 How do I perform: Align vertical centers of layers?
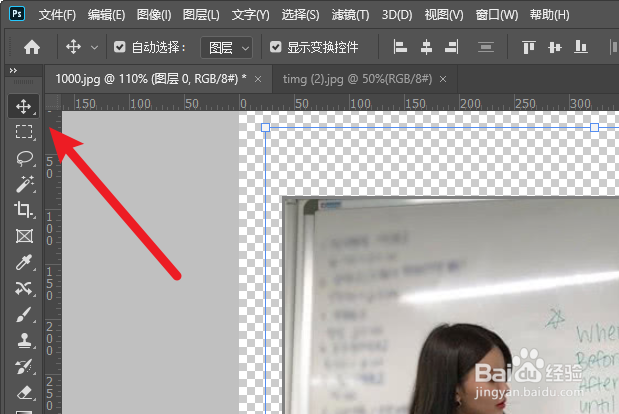[555, 47]
